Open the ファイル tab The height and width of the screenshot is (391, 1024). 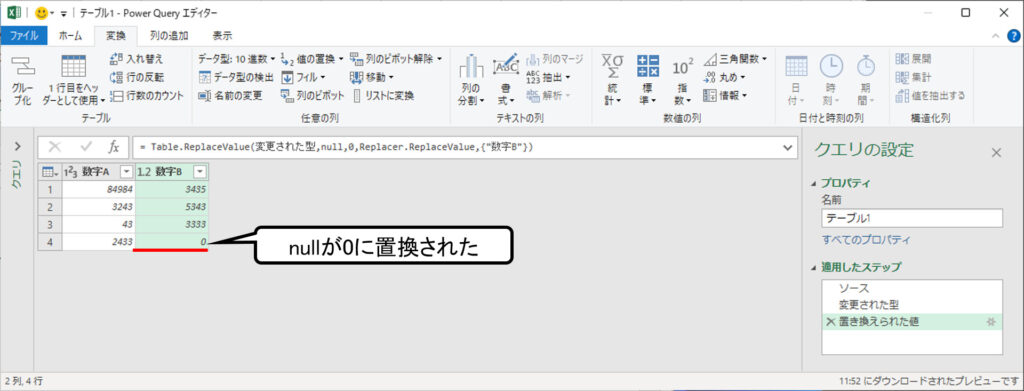coord(24,36)
